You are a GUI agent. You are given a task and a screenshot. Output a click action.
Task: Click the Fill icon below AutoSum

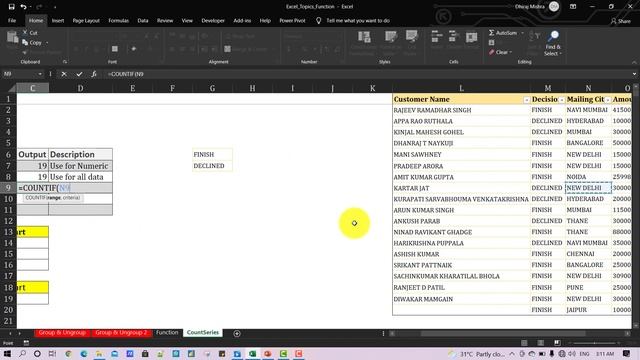click(491, 42)
